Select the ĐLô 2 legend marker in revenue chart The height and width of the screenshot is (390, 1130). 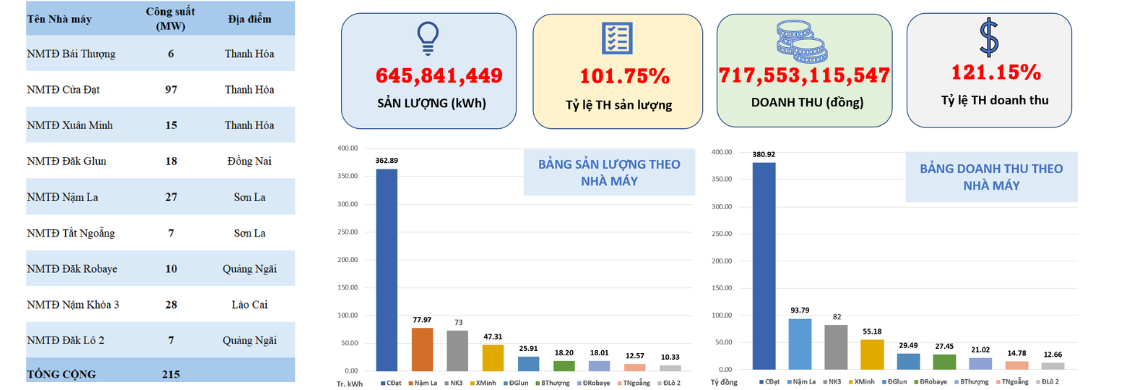tap(1038, 382)
